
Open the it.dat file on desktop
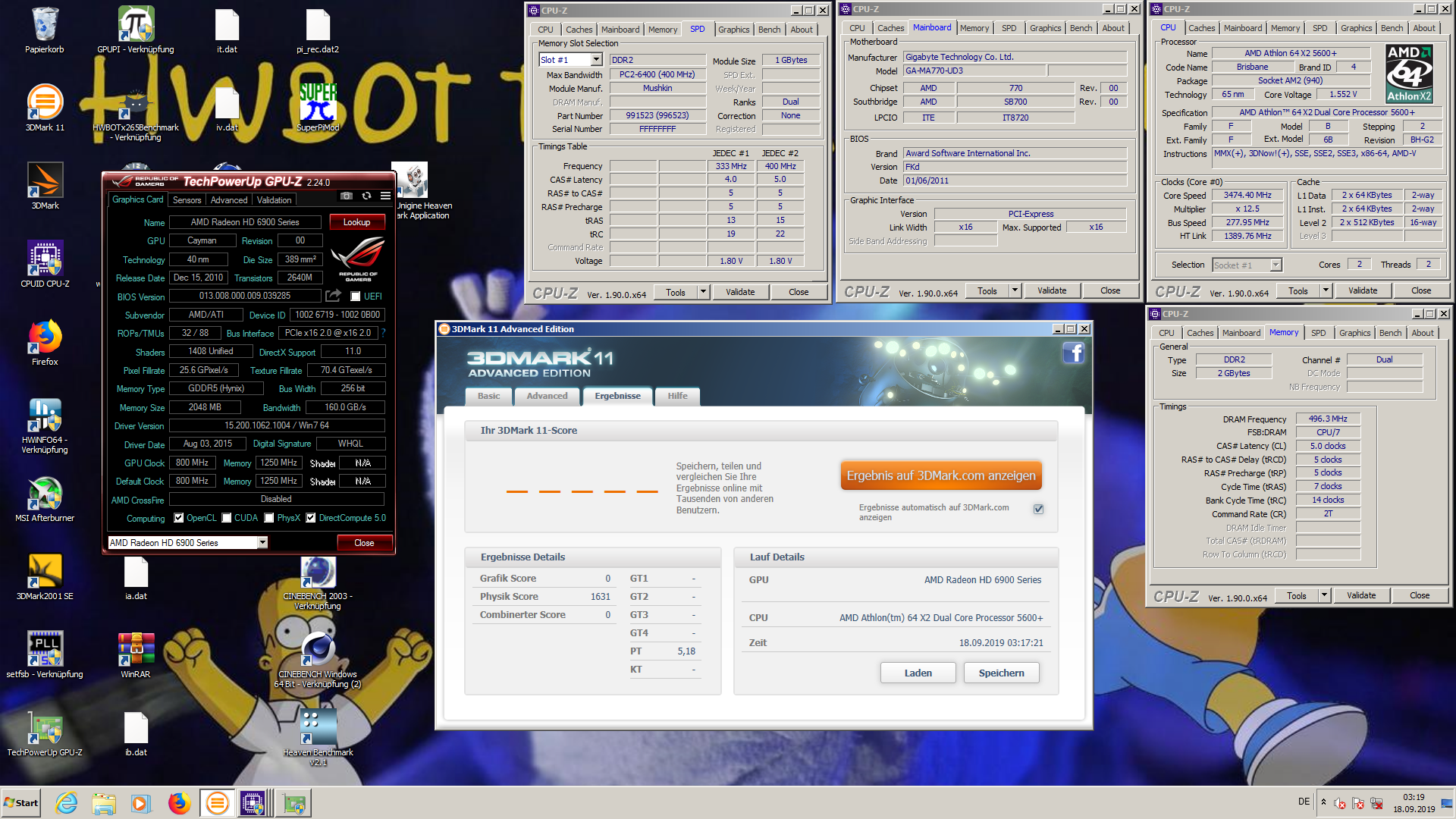[x=227, y=30]
